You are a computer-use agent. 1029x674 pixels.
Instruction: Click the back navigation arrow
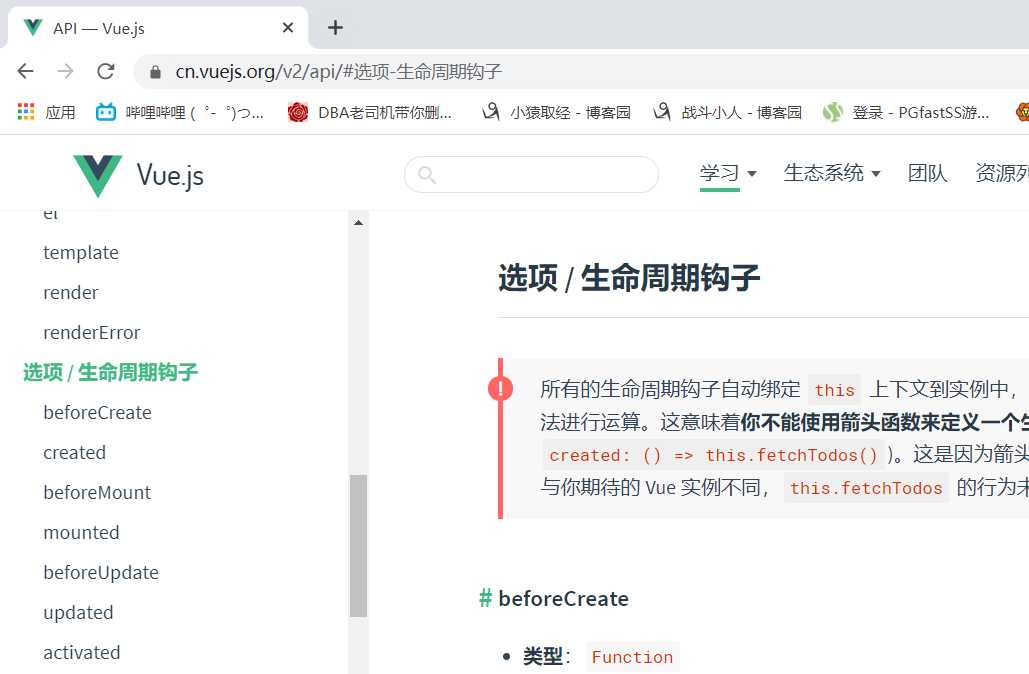(26, 71)
